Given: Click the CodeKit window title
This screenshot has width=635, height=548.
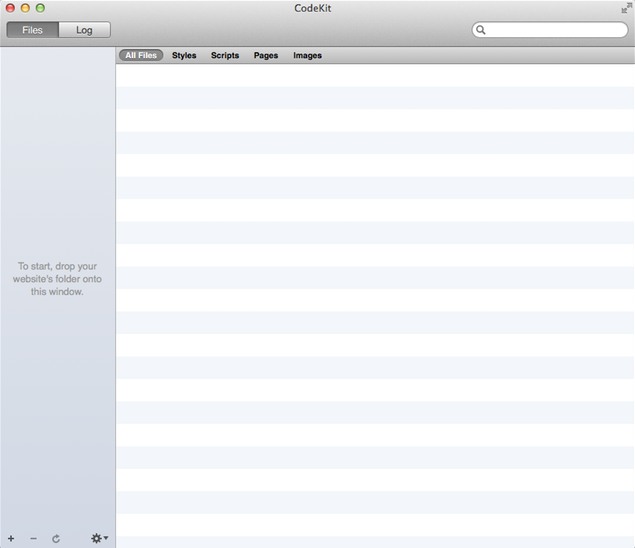Looking at the screenshot, I should point(313,8).
